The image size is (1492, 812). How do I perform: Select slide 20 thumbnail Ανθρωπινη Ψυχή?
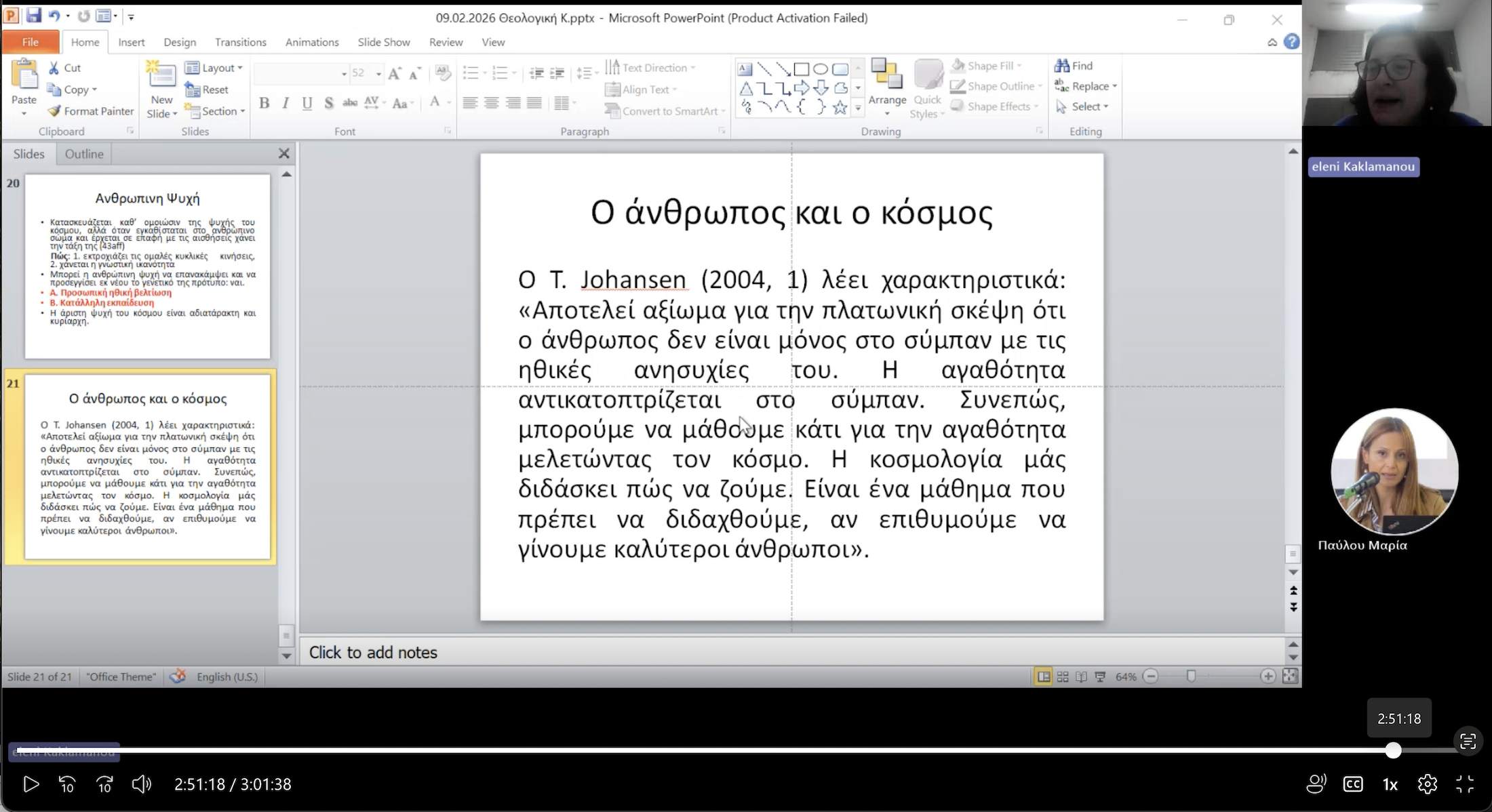tap(147, 266)
